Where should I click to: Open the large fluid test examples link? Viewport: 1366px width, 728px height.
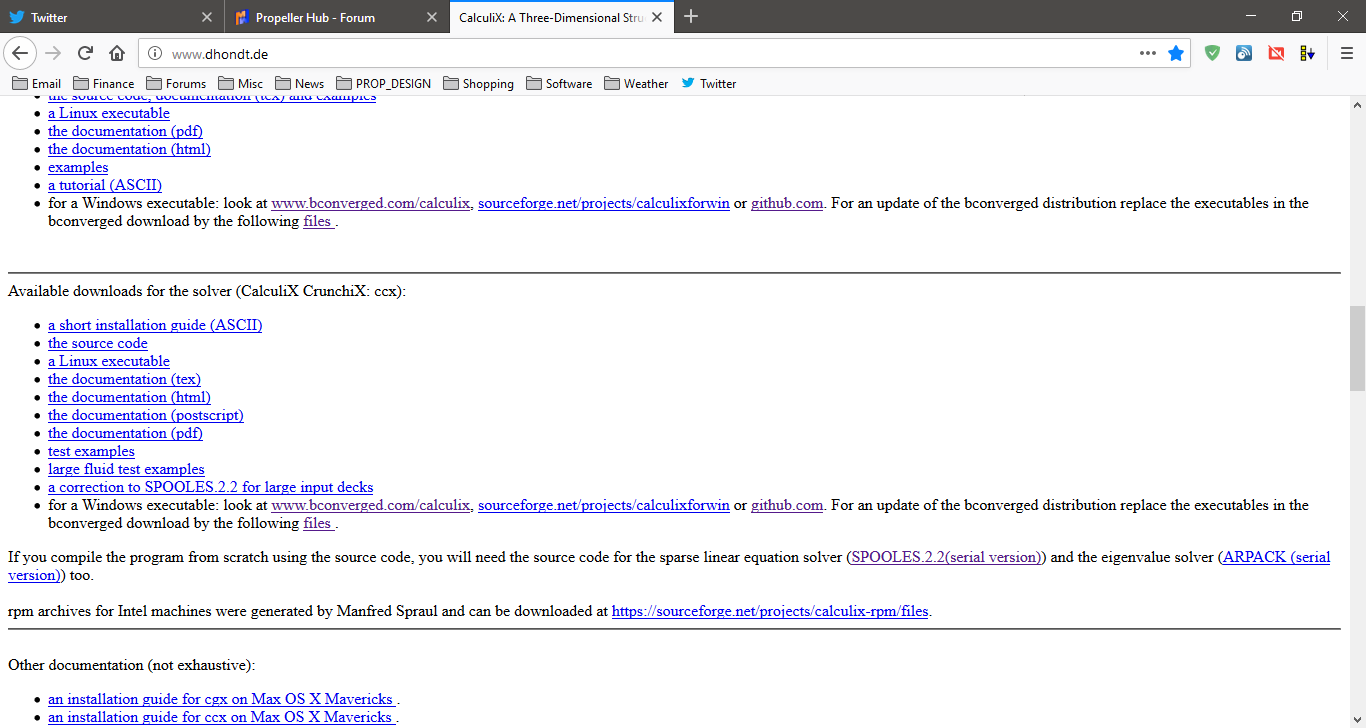pos(126,469)
